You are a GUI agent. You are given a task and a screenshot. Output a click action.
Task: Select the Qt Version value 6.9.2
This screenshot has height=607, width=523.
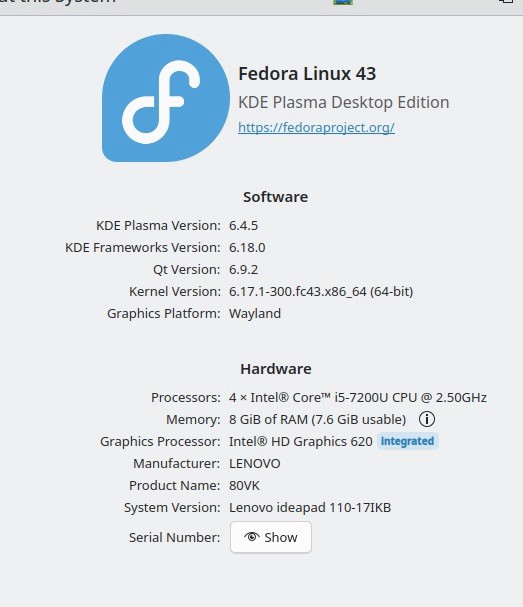click(x=243, y=269)
